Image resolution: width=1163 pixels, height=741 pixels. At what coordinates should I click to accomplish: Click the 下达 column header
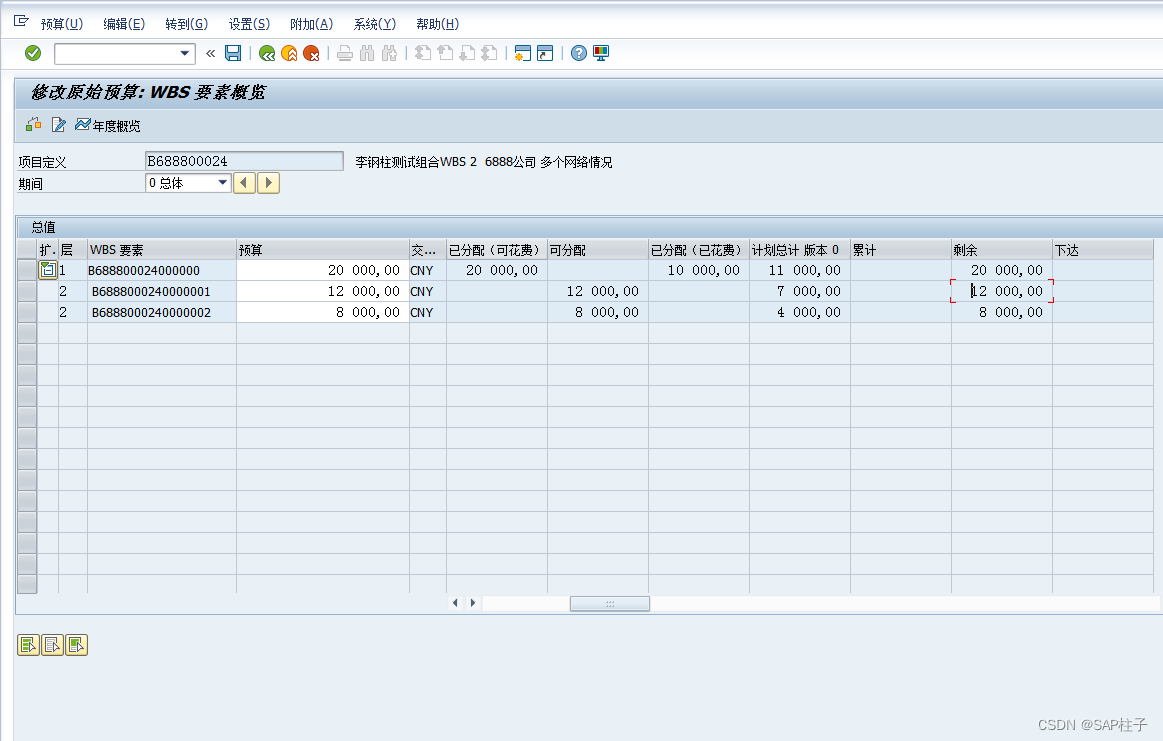coord(1103,250)
